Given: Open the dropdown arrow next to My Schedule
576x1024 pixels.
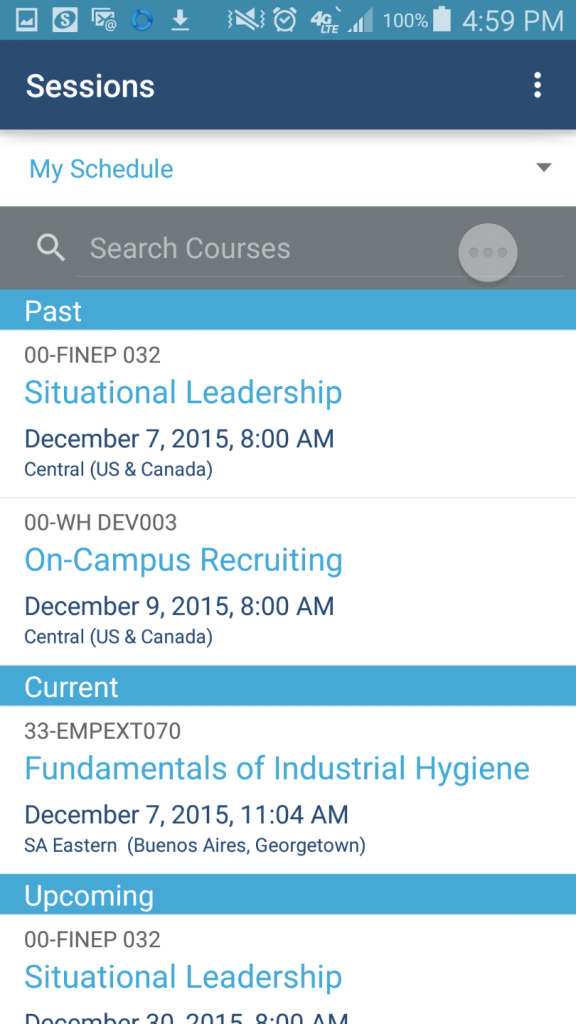Looking at the screenshot, I should (x=543, y=168).
